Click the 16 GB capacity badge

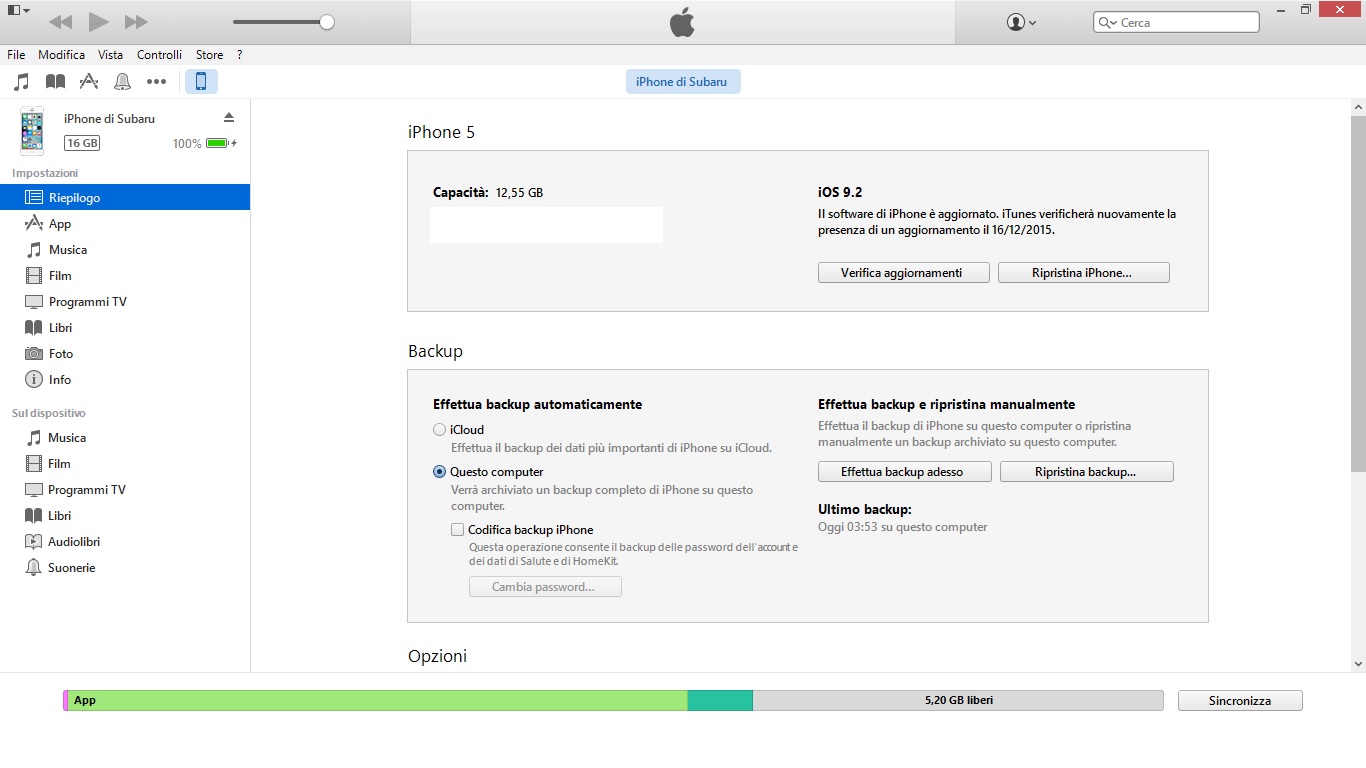click(x=82, y=143)
